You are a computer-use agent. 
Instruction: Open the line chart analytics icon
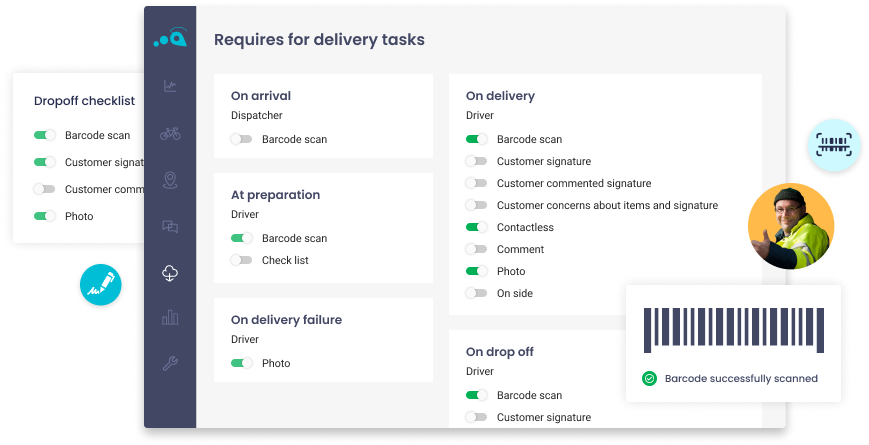click(170, 86)
